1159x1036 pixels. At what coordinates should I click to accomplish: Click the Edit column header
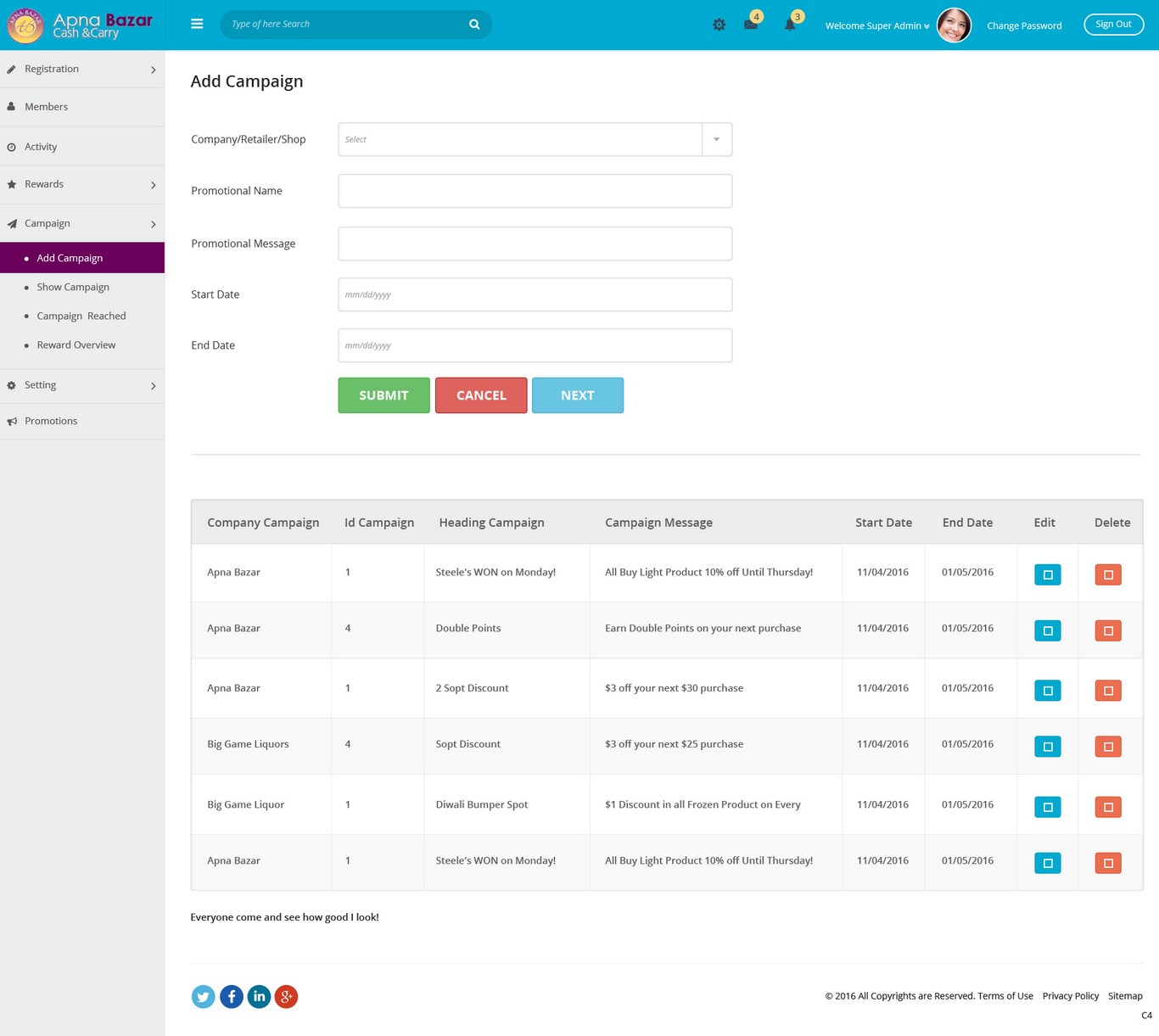[x=1044, y=523]
